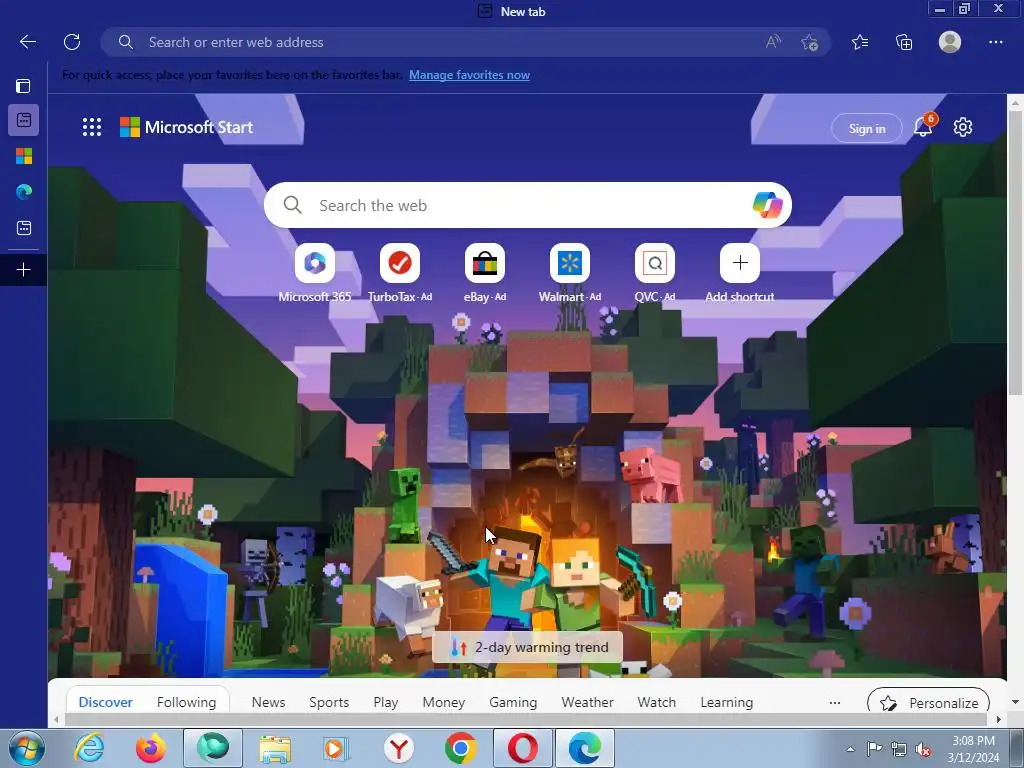
Task: Select the highlighted New tab sidebar item
Action: click(x=24, y=120)
